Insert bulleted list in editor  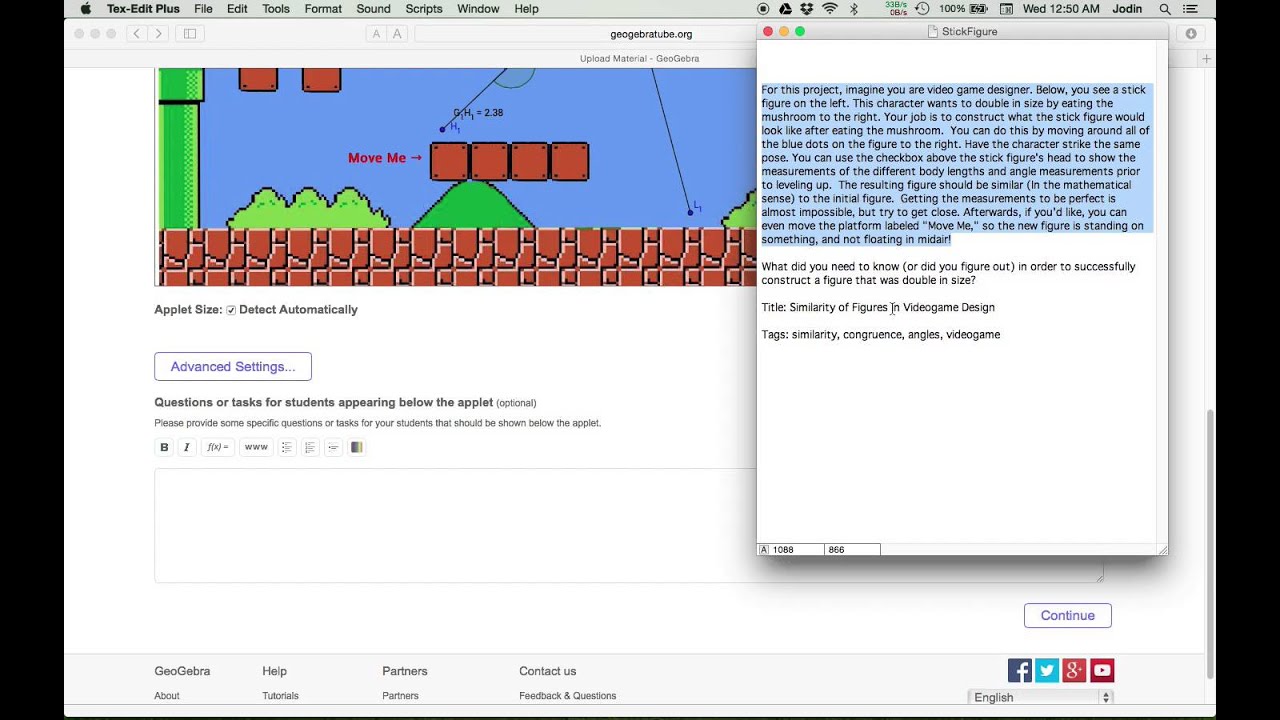point(286,447)
